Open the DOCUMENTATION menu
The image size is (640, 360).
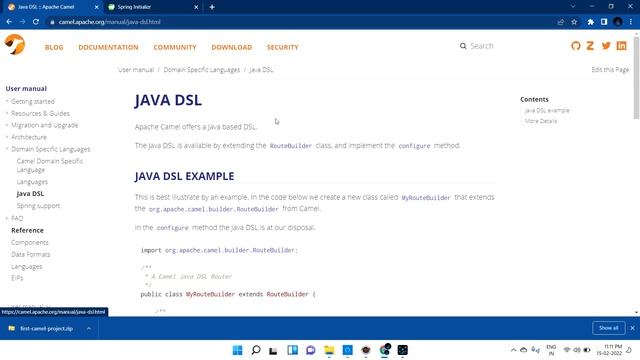tap(108, 47)
